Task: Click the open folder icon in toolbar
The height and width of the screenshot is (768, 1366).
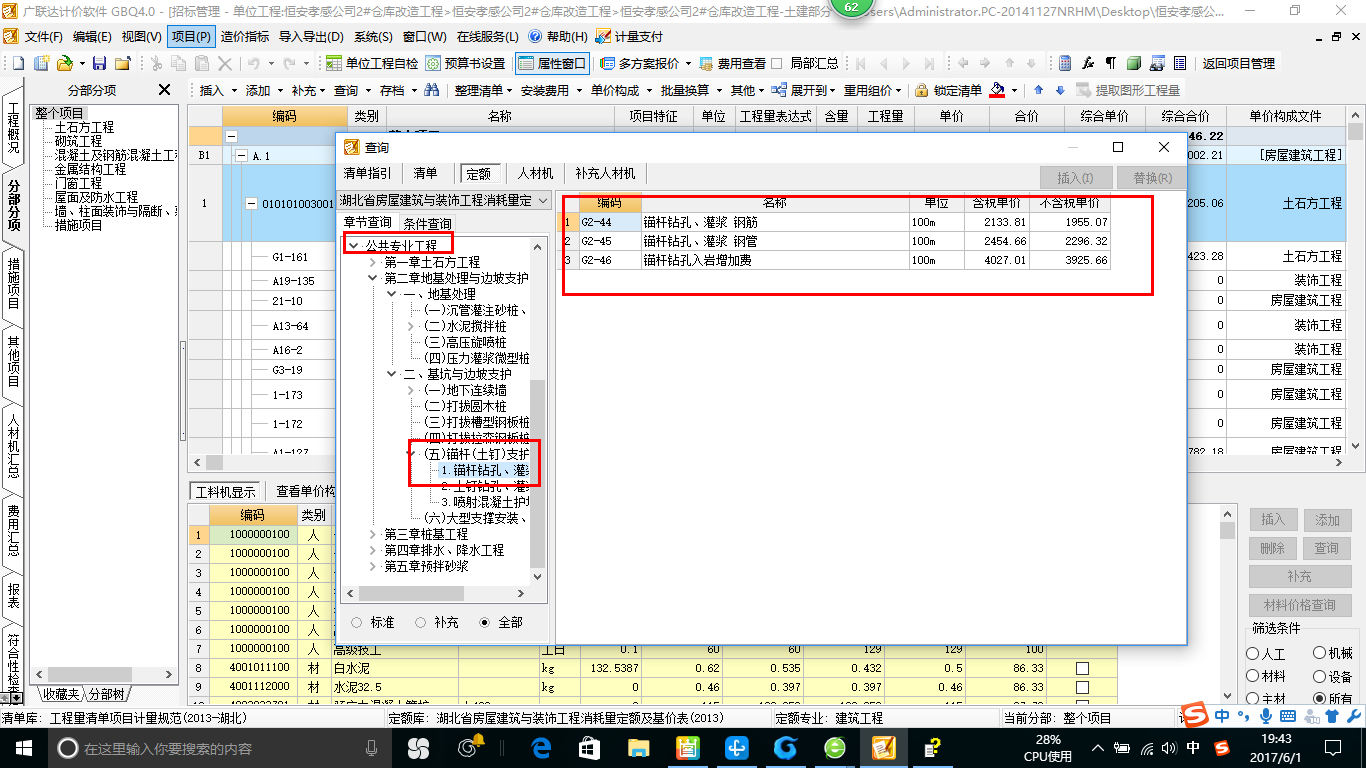Action: point(63,63)
